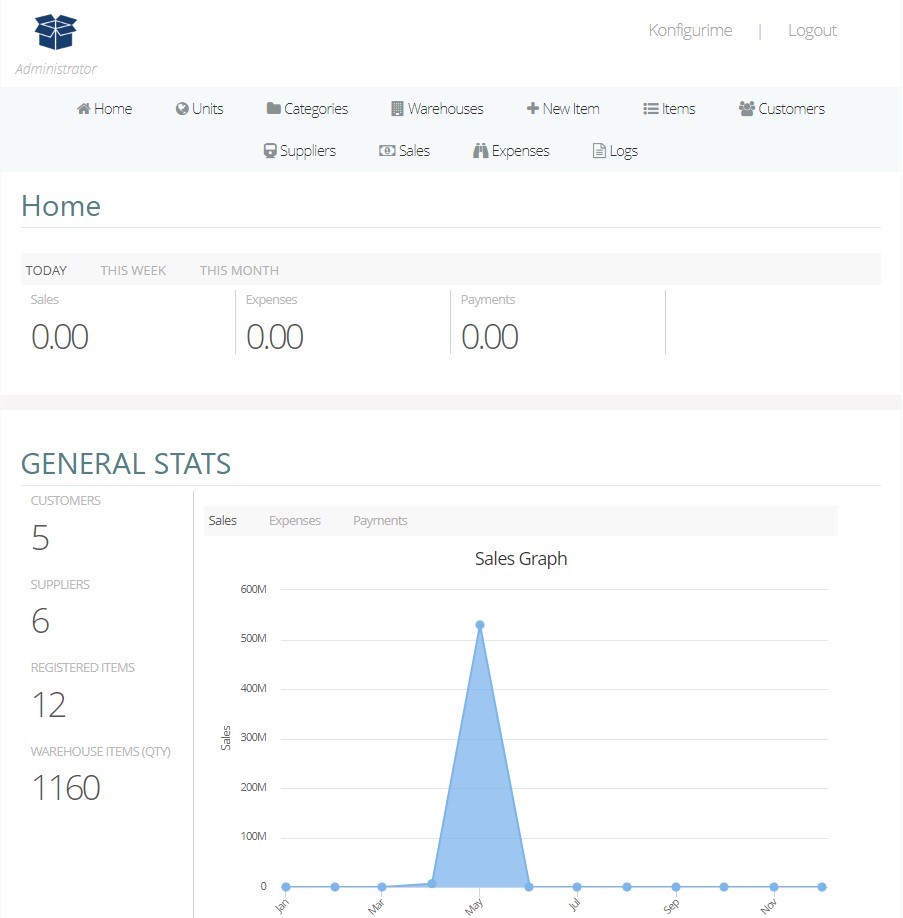Click the Warehouses building icon
The width and height of the screenshot is (903, 918).
[397, 109]
